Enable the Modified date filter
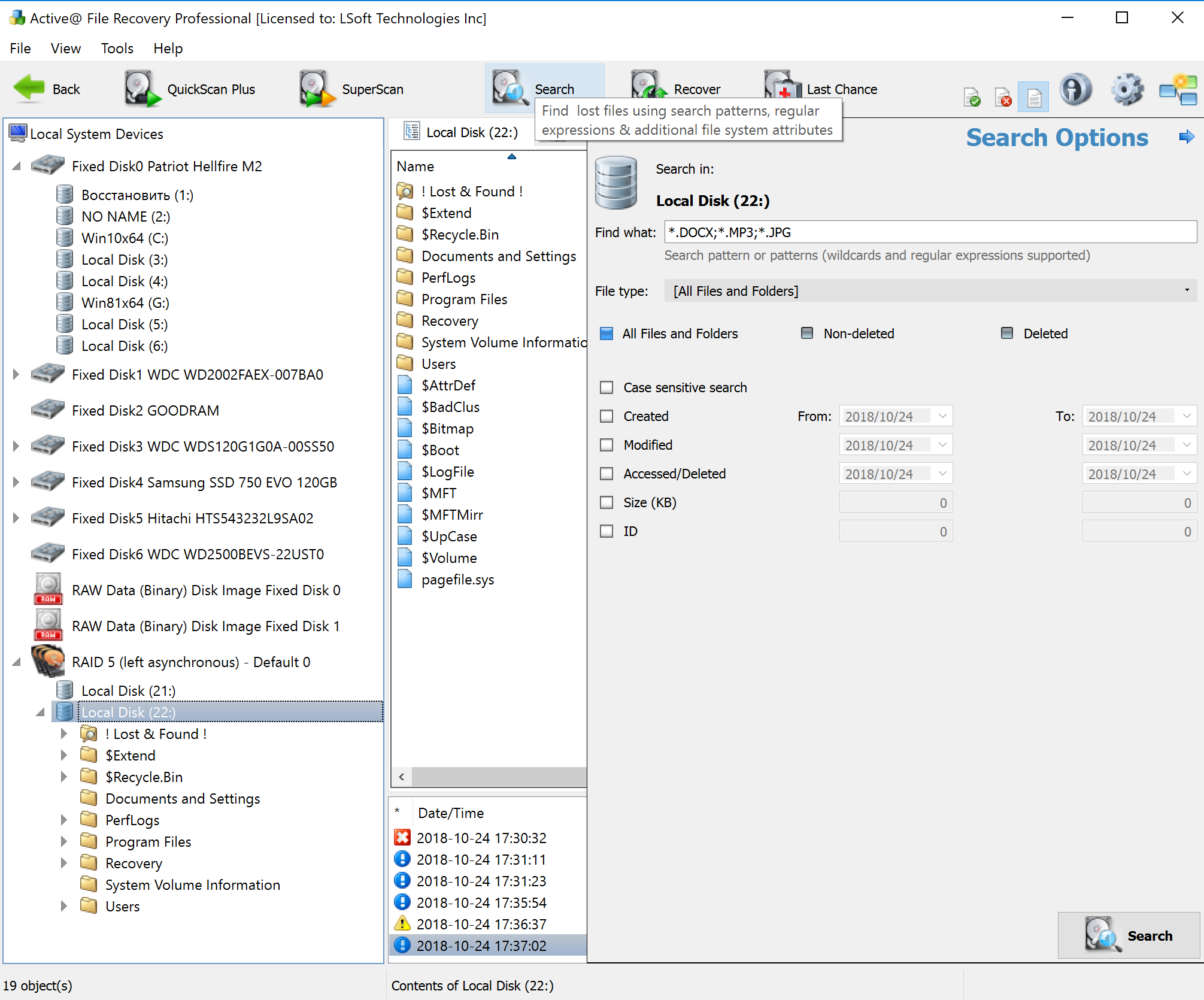 (606, 445)
